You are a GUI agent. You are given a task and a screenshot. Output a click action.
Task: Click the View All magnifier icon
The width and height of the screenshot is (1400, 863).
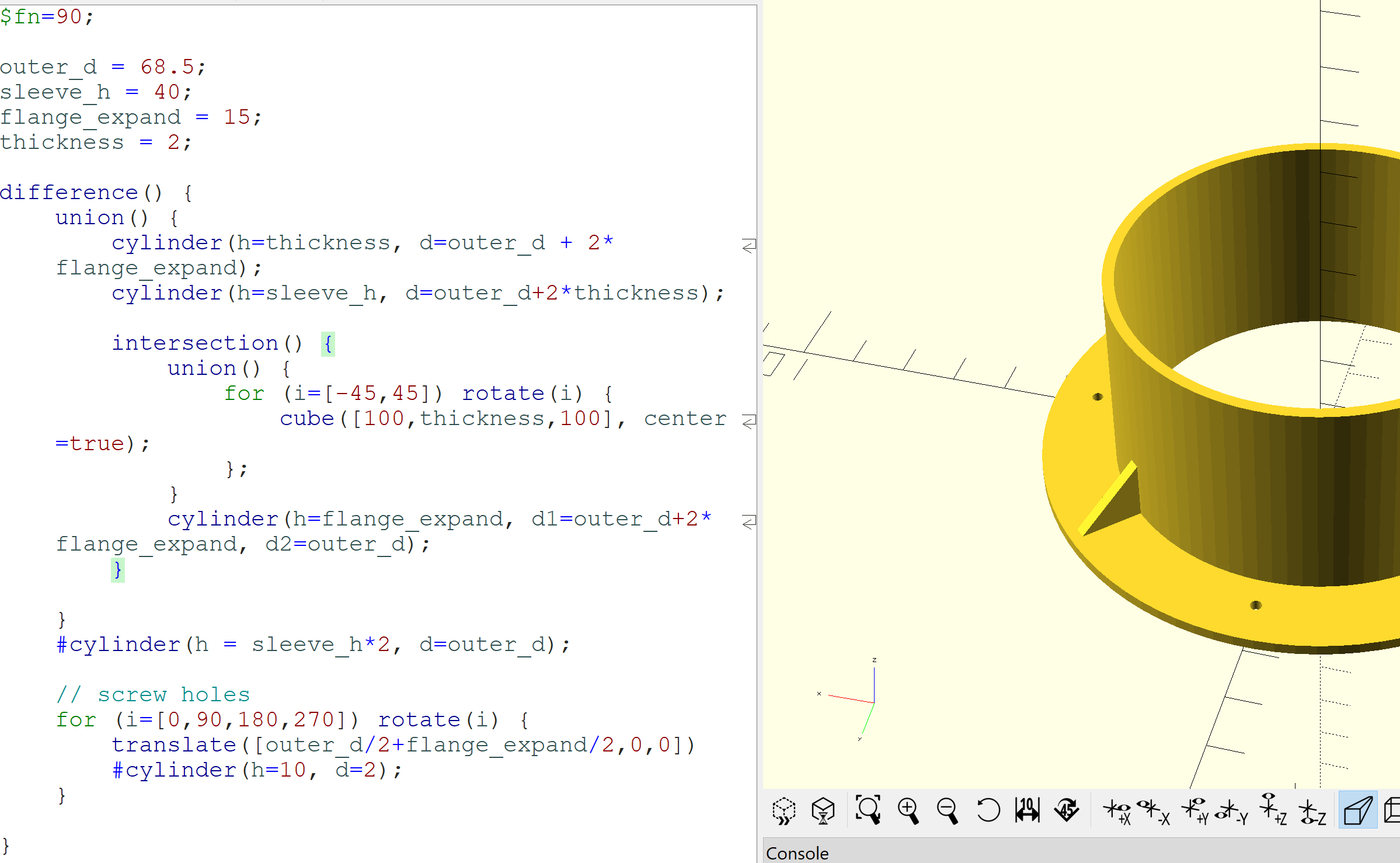click(x=868, y=810)
